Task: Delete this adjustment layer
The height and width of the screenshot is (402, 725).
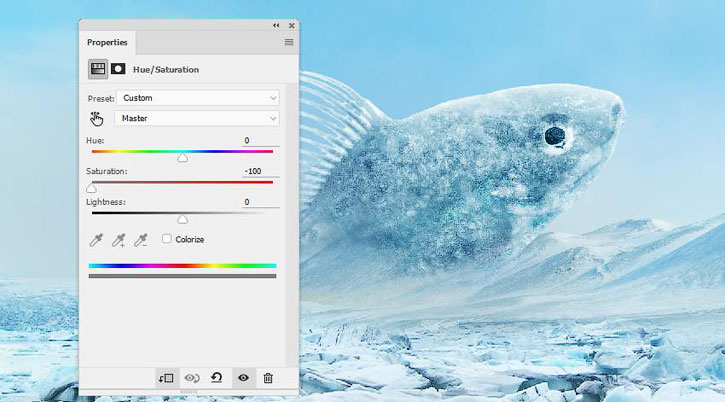Action: click(267, 378)
